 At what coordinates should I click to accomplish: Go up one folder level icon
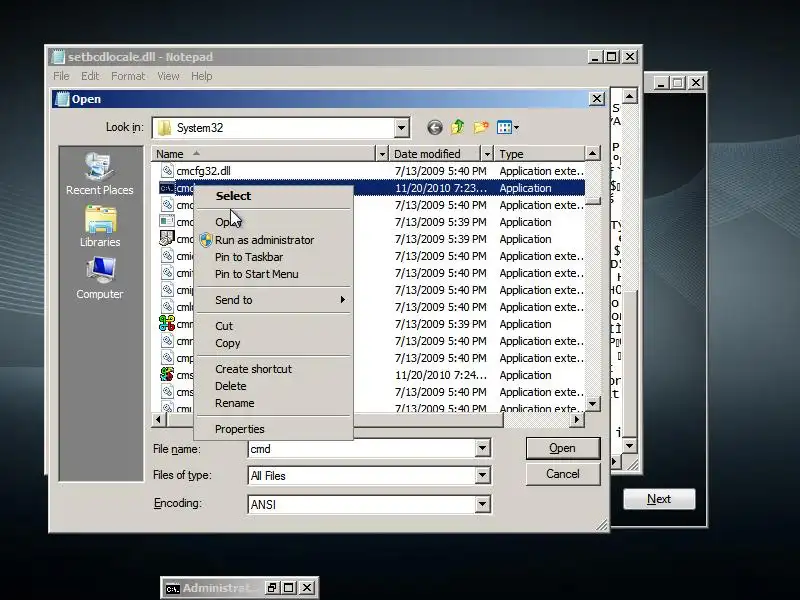pyautogui.click(x=458, y=127)
